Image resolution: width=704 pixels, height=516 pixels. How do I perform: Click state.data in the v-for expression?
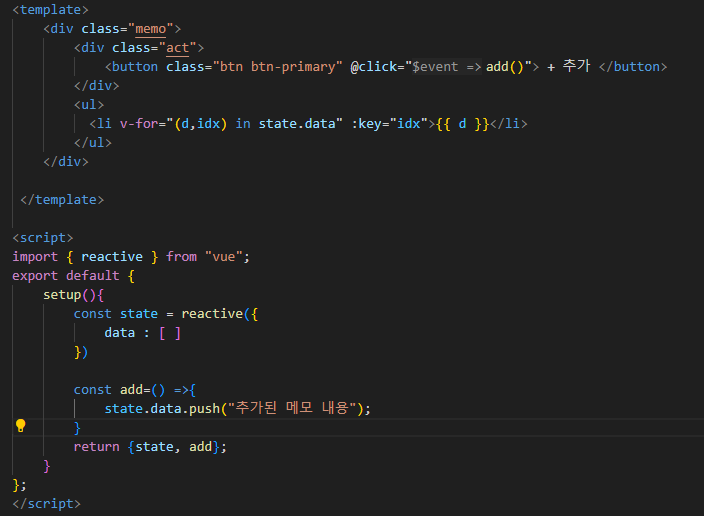[297, 123]
